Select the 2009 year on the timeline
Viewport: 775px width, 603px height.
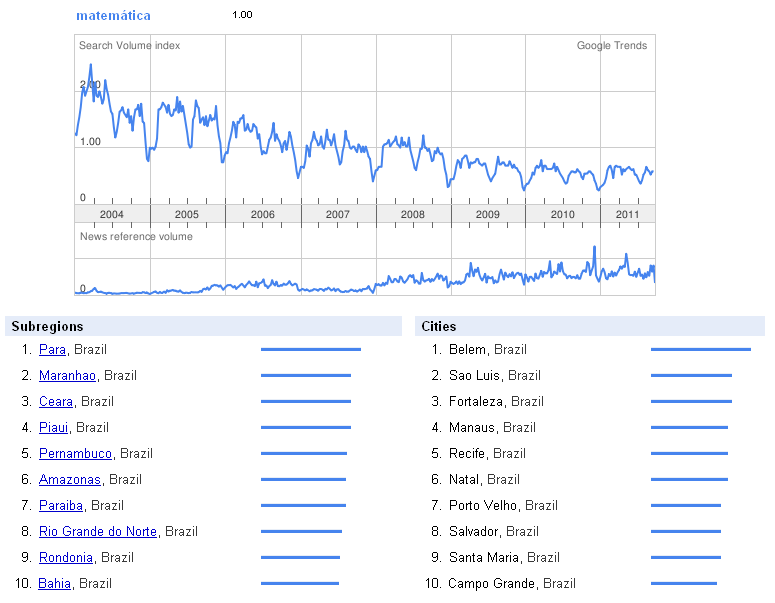(488, 214)
